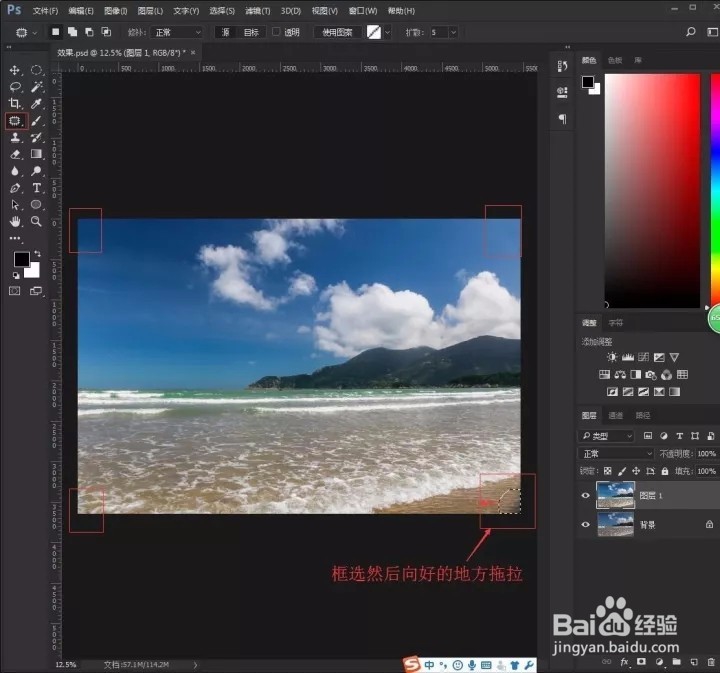Screen dimensions: 720x673
Task: Select the Zoom tool
Action: tap(36, 222)
